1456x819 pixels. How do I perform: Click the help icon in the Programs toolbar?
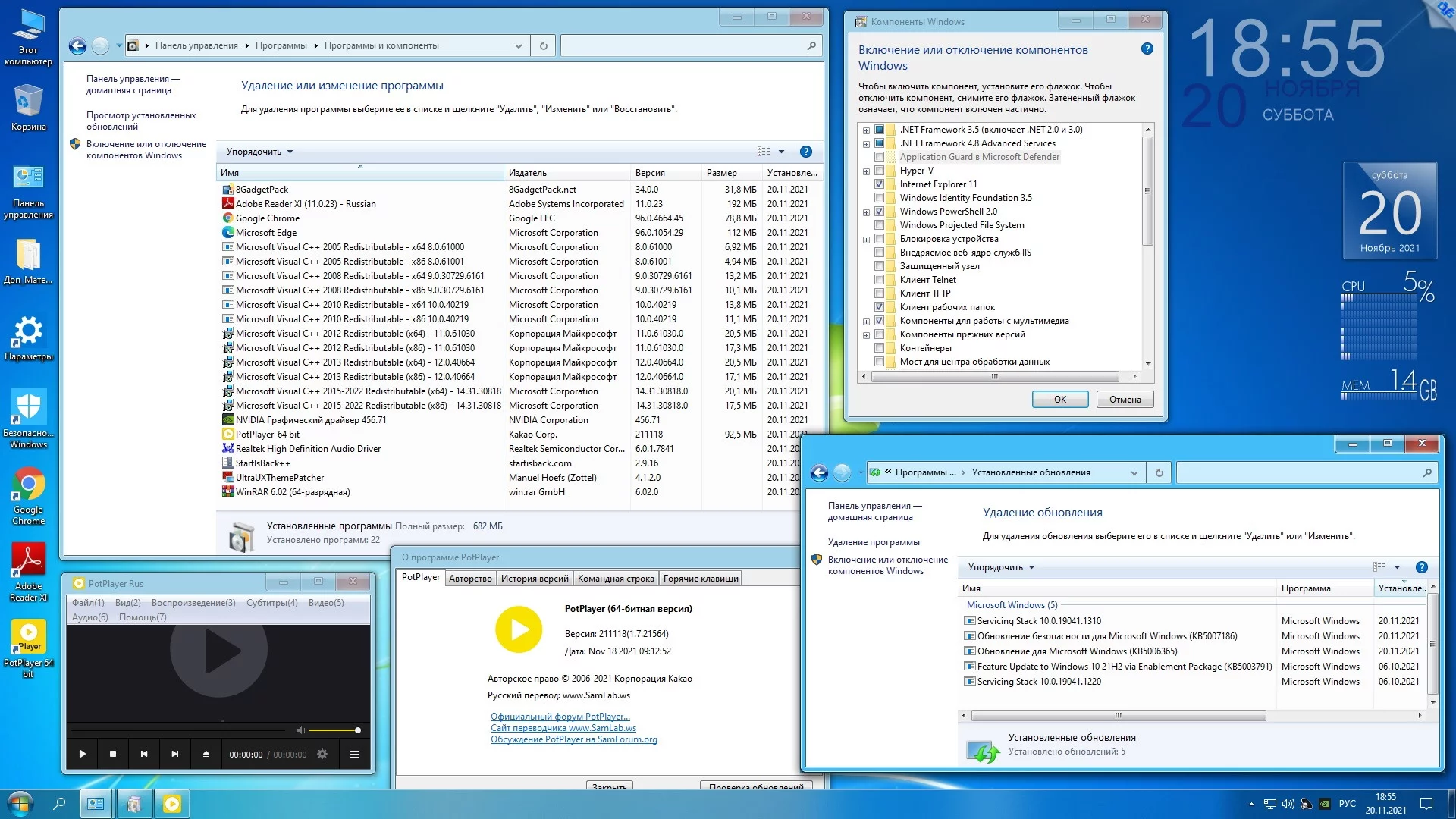806,152
